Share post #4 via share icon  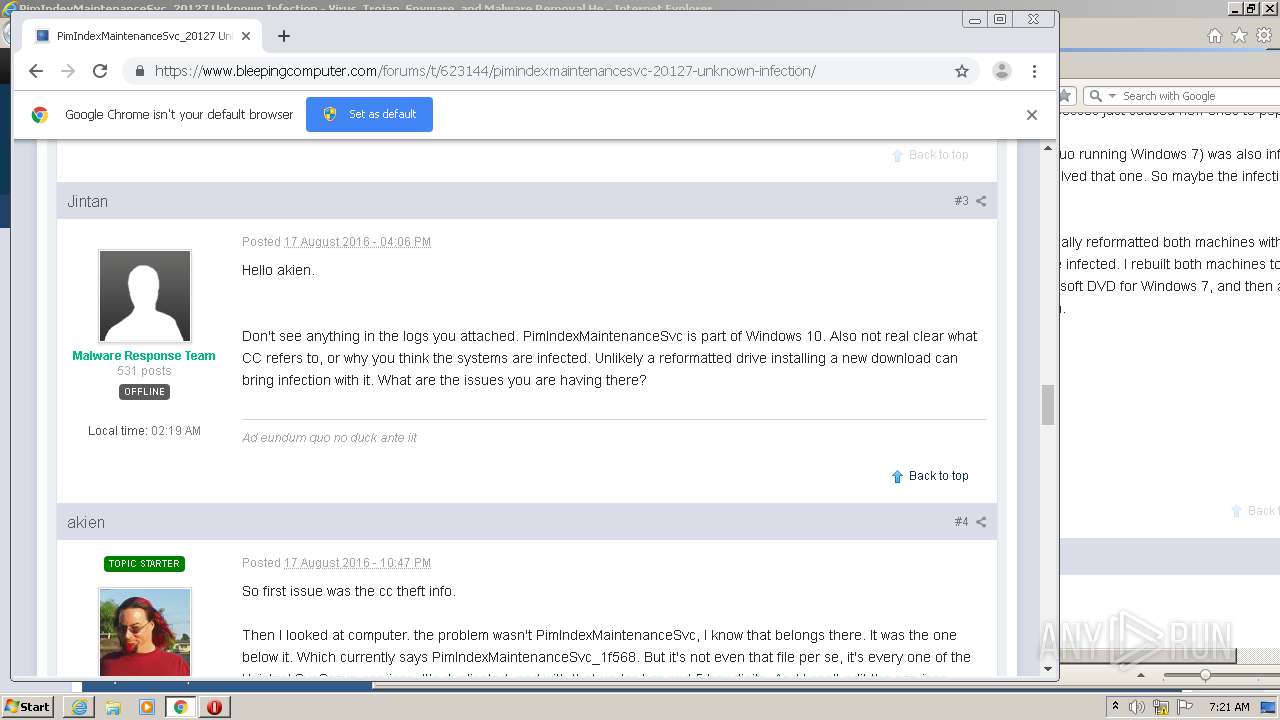[x=981, y=522]
